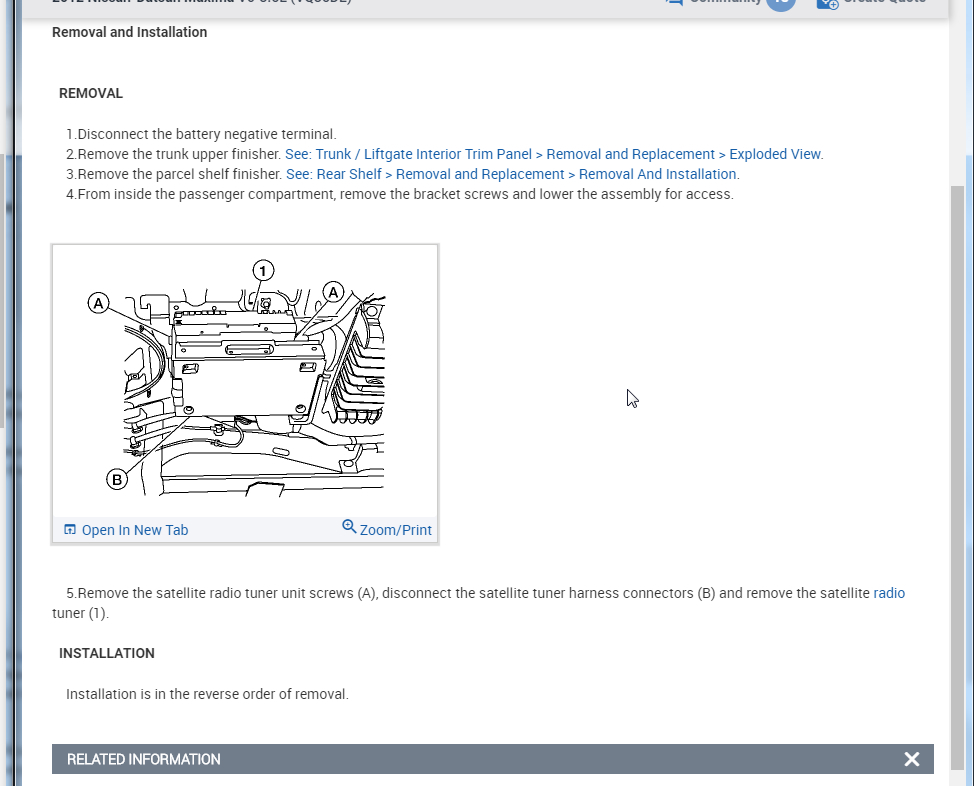Click the 'Open In New Tab' text link
This screenshot has width=974, height=786.
(135, 530)
